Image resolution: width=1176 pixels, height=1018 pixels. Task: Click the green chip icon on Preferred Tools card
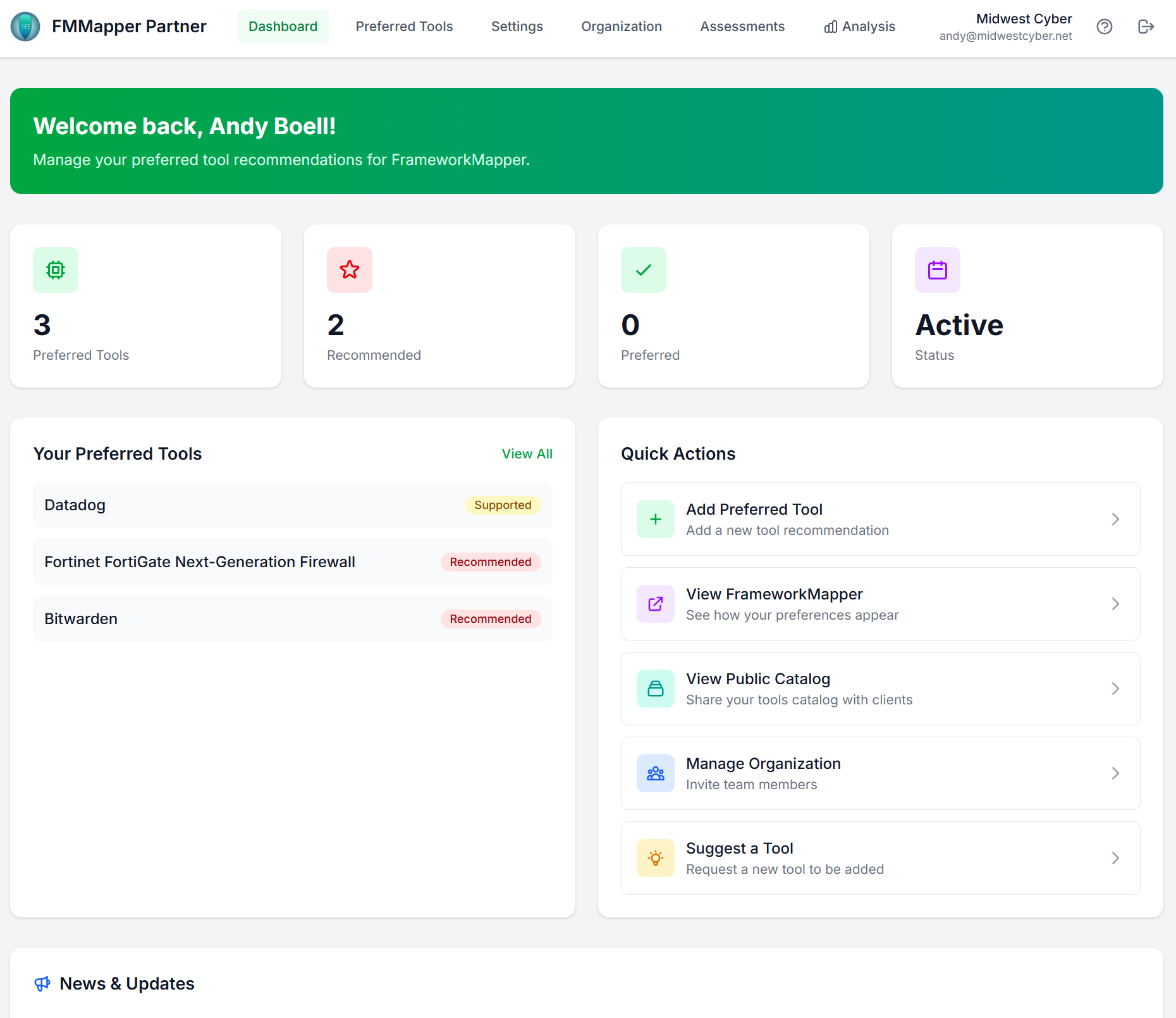coord(55,270)
